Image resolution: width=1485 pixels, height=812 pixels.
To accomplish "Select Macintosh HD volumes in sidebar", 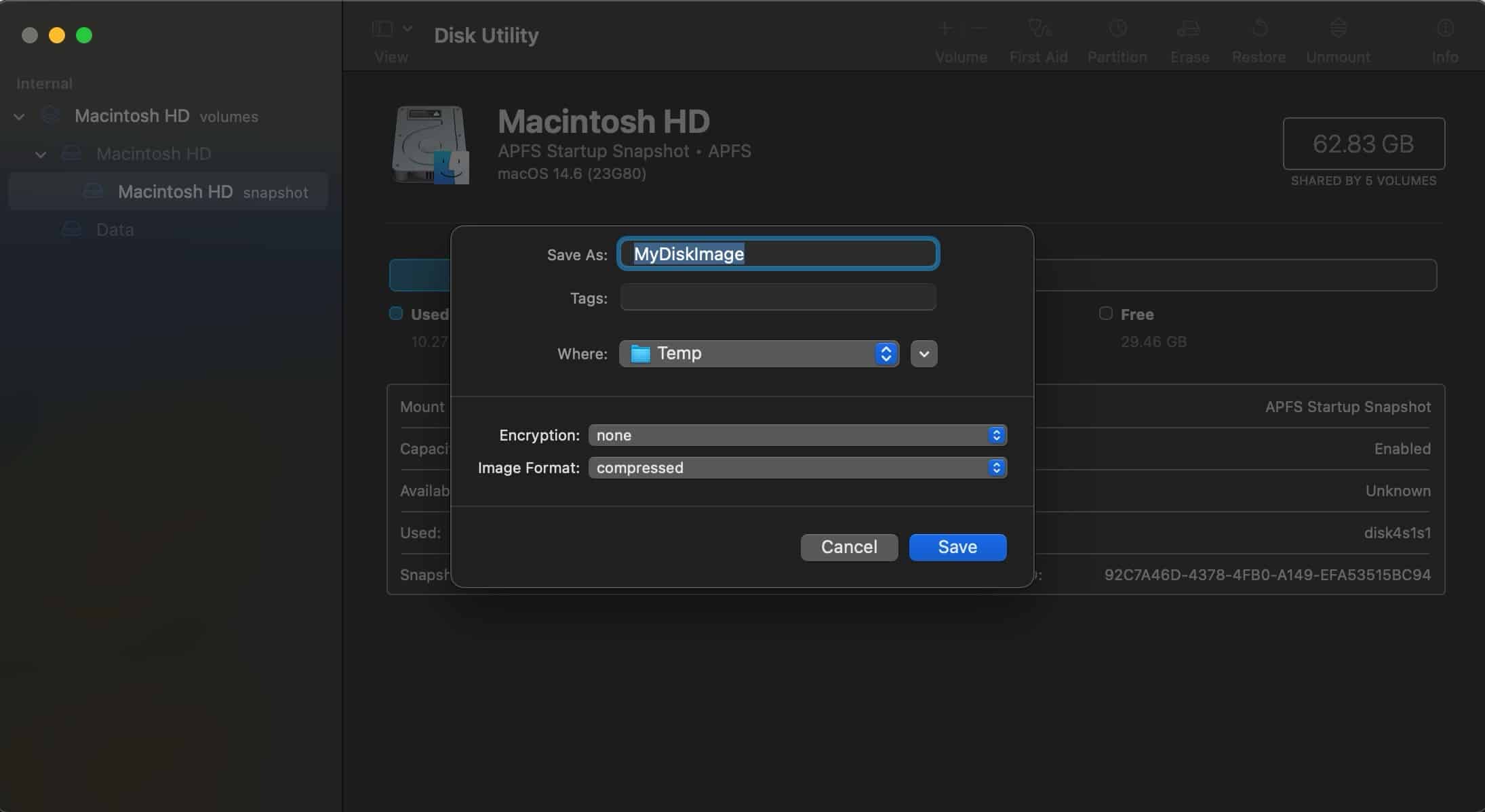I will click(x=167, y=116).
